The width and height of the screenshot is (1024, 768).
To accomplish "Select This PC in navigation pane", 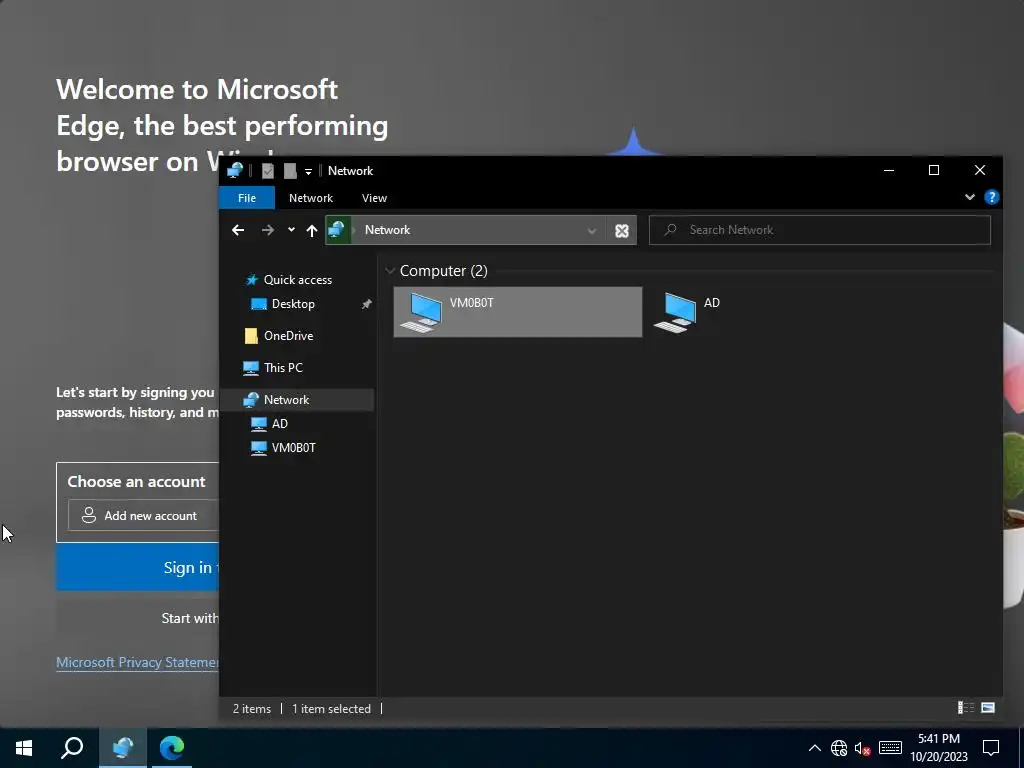I will 283,368.
